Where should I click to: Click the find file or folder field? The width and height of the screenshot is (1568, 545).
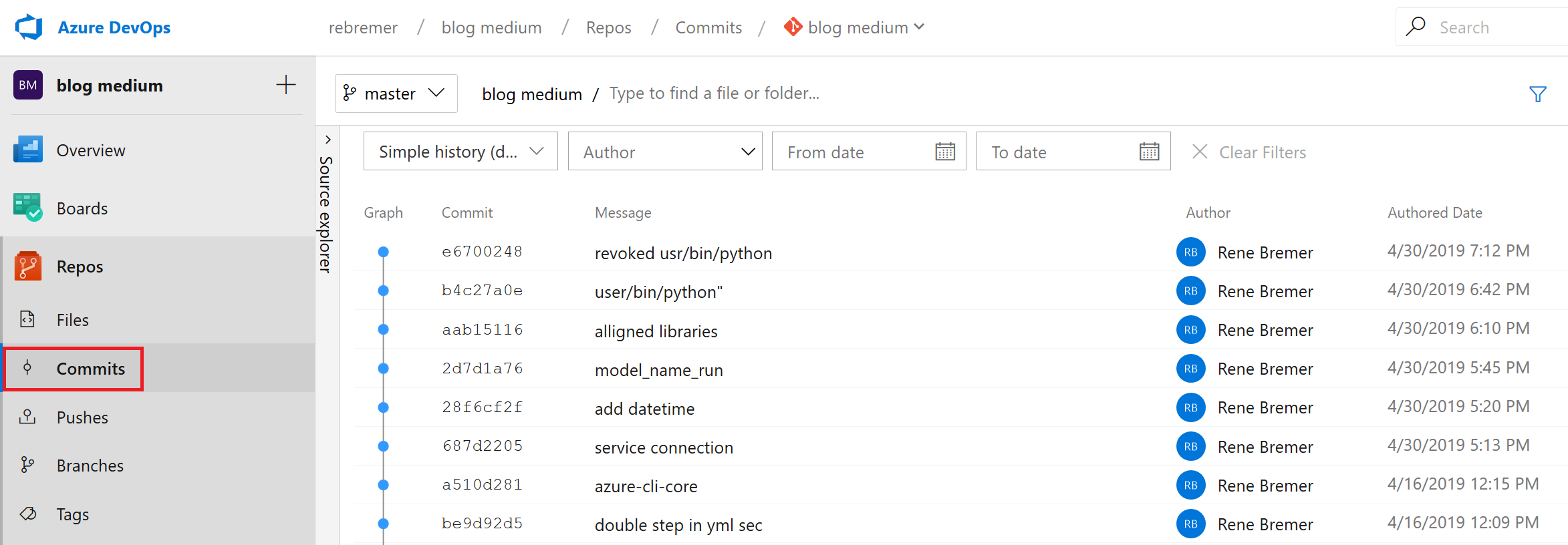[x=714, y=94]
